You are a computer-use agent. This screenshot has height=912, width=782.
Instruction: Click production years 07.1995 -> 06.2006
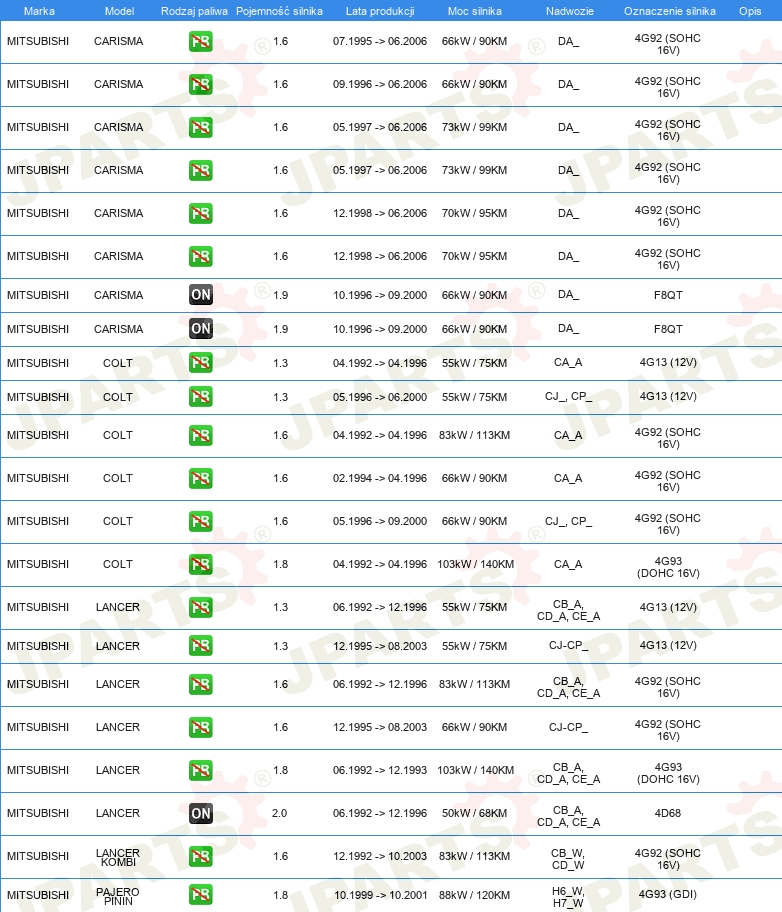point(380,41)
